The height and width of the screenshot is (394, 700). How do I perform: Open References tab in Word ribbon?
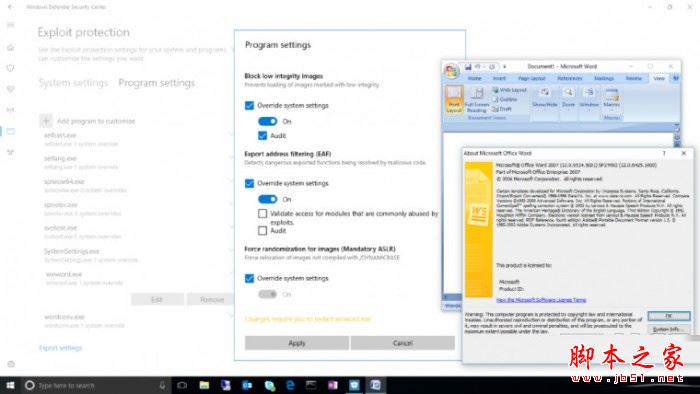click(x=570, y=79)
